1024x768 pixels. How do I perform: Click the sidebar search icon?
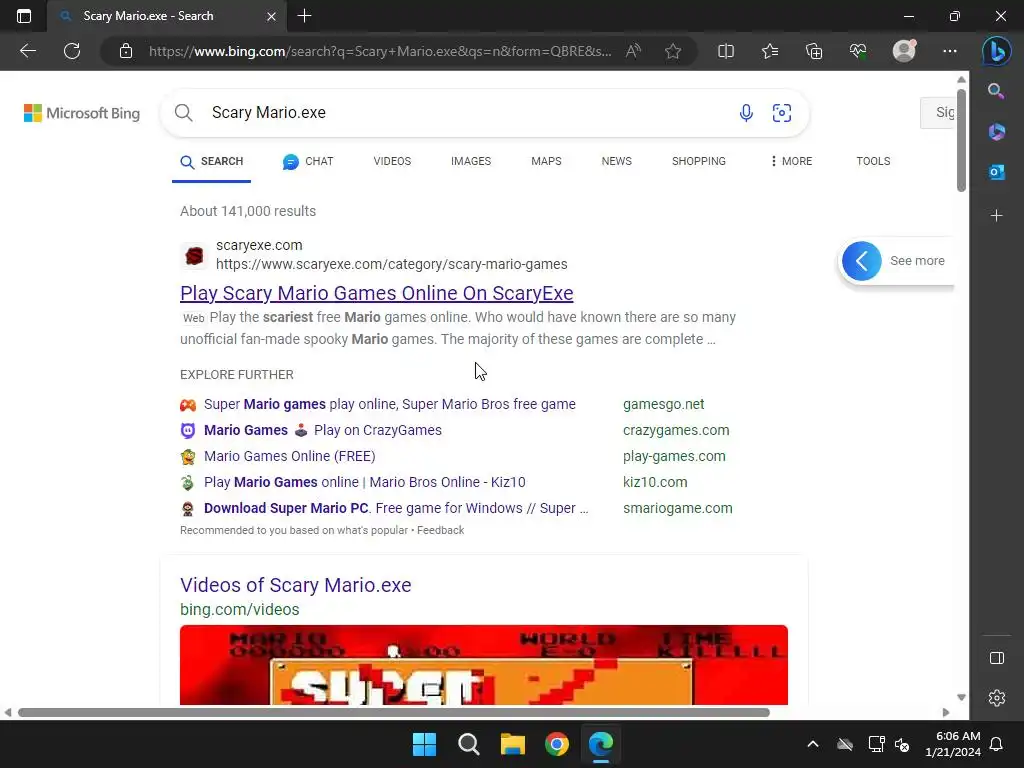click(996, 91)
